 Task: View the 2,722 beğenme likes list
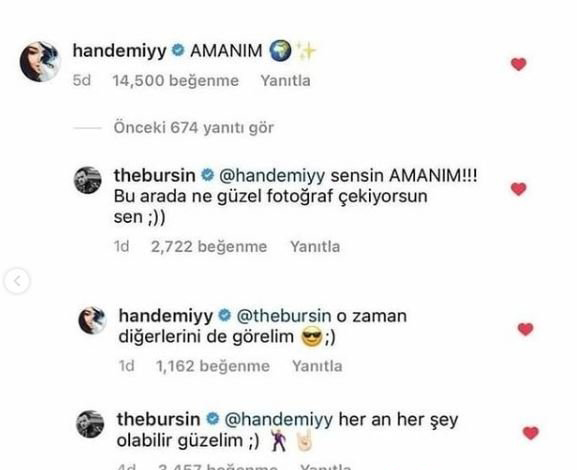[x=209, y=247]
